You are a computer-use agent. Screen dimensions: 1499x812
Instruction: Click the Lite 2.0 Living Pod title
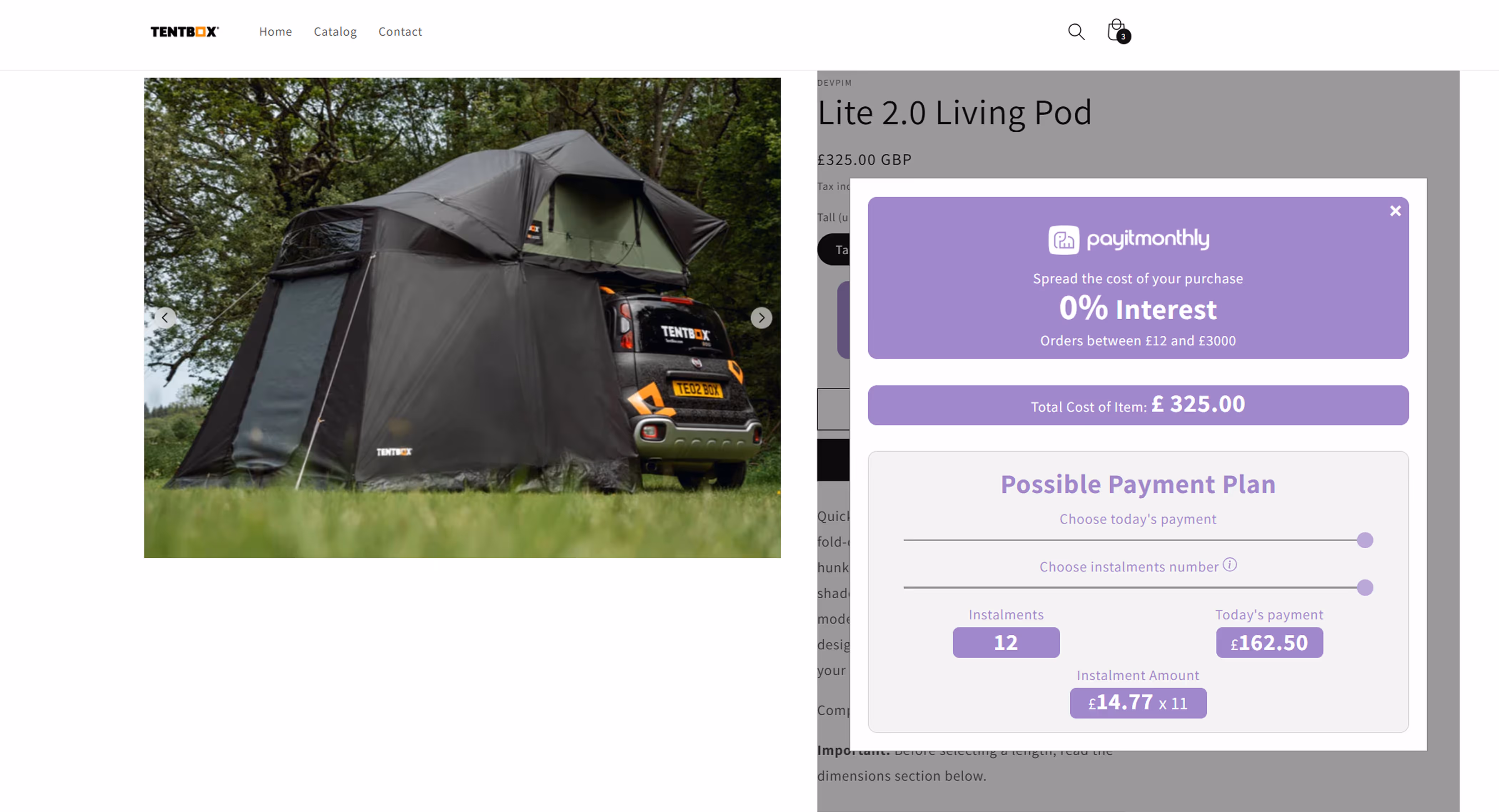tap(954, 112)
